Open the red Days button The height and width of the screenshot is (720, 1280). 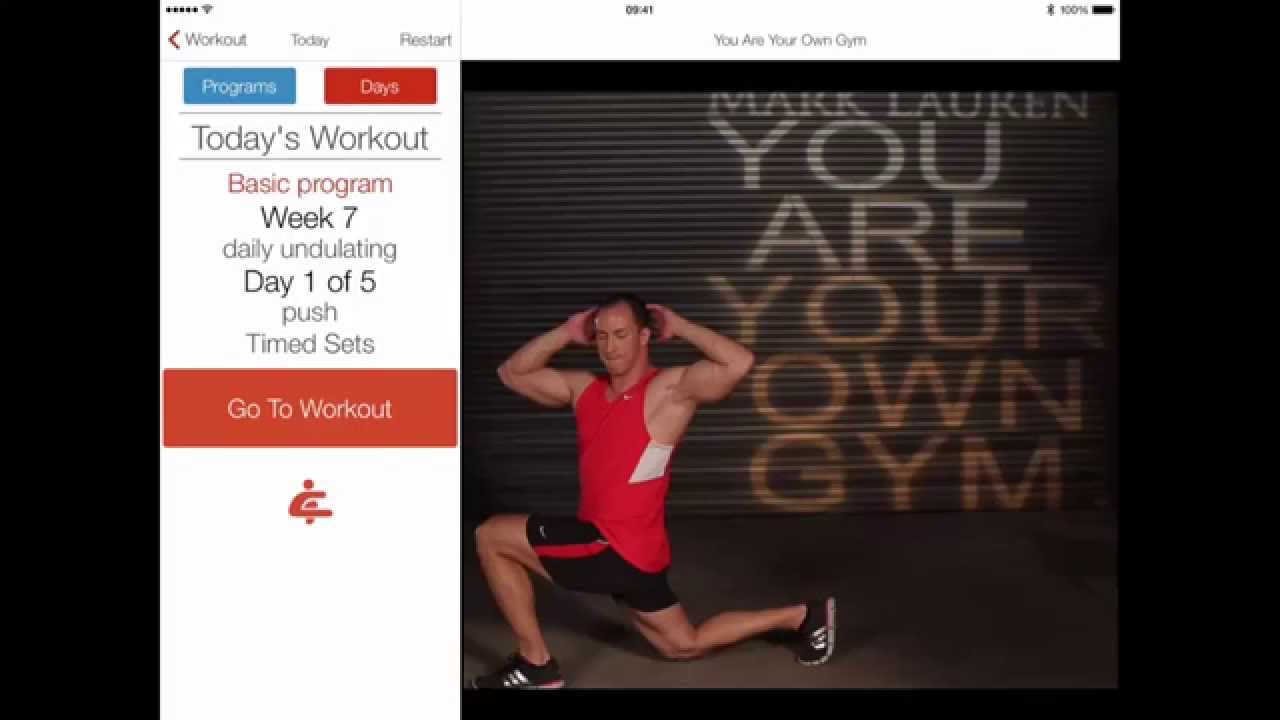click(380, 86)
